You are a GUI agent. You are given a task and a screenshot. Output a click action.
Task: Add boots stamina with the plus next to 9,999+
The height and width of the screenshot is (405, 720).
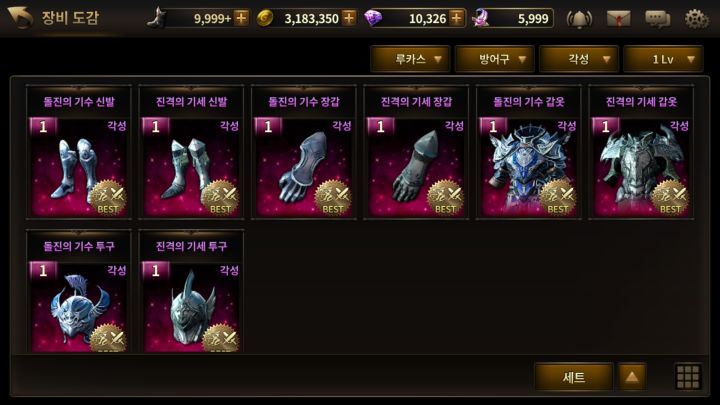click(241, 18)
